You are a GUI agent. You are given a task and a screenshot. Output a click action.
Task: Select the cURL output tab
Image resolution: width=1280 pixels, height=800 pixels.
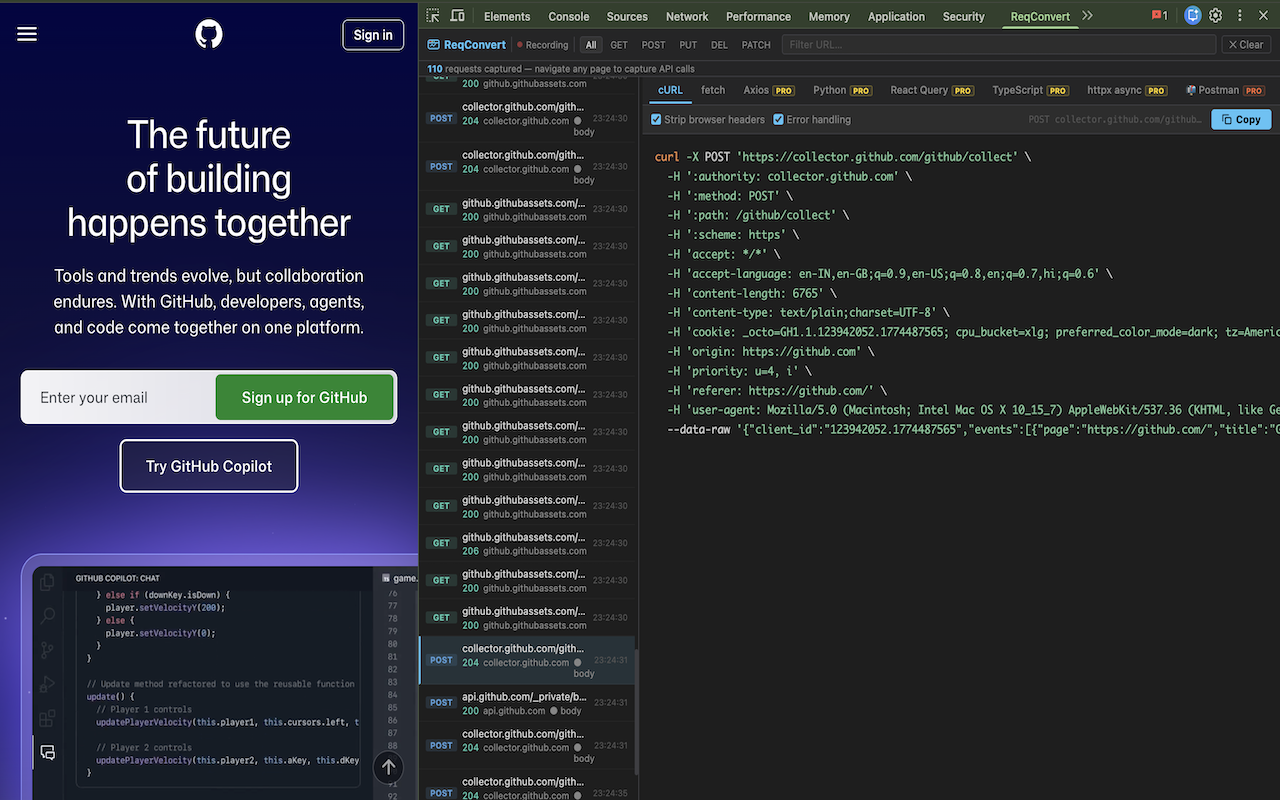point(670,90)
